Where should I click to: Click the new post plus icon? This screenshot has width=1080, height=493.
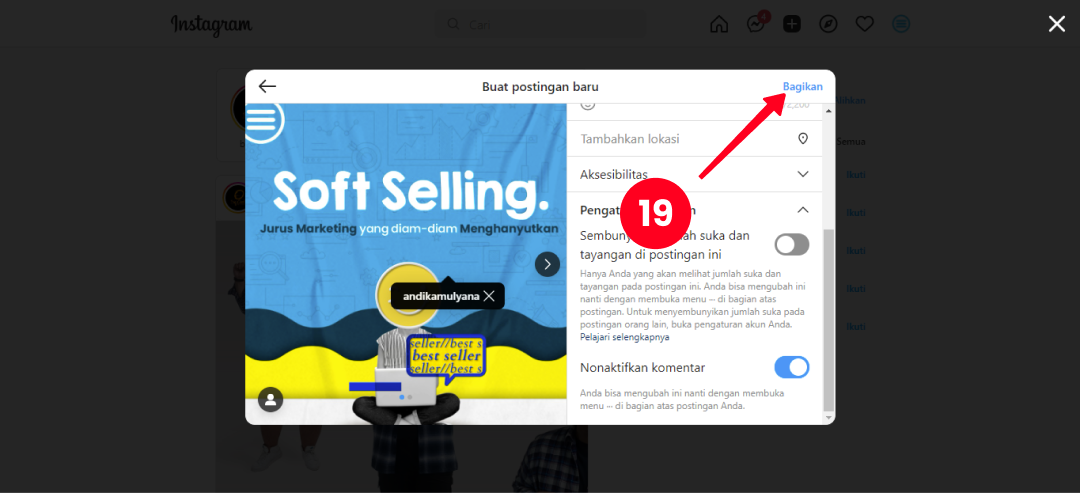tap(792, 24)
